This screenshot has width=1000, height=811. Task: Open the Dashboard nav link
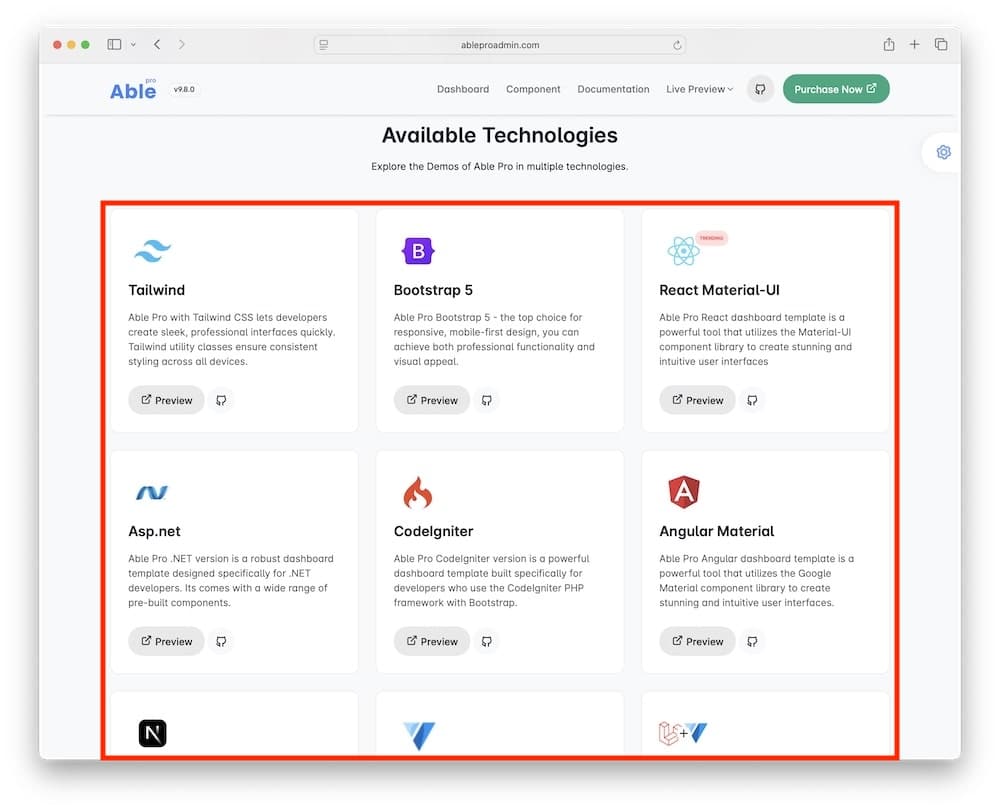(463, 89)
